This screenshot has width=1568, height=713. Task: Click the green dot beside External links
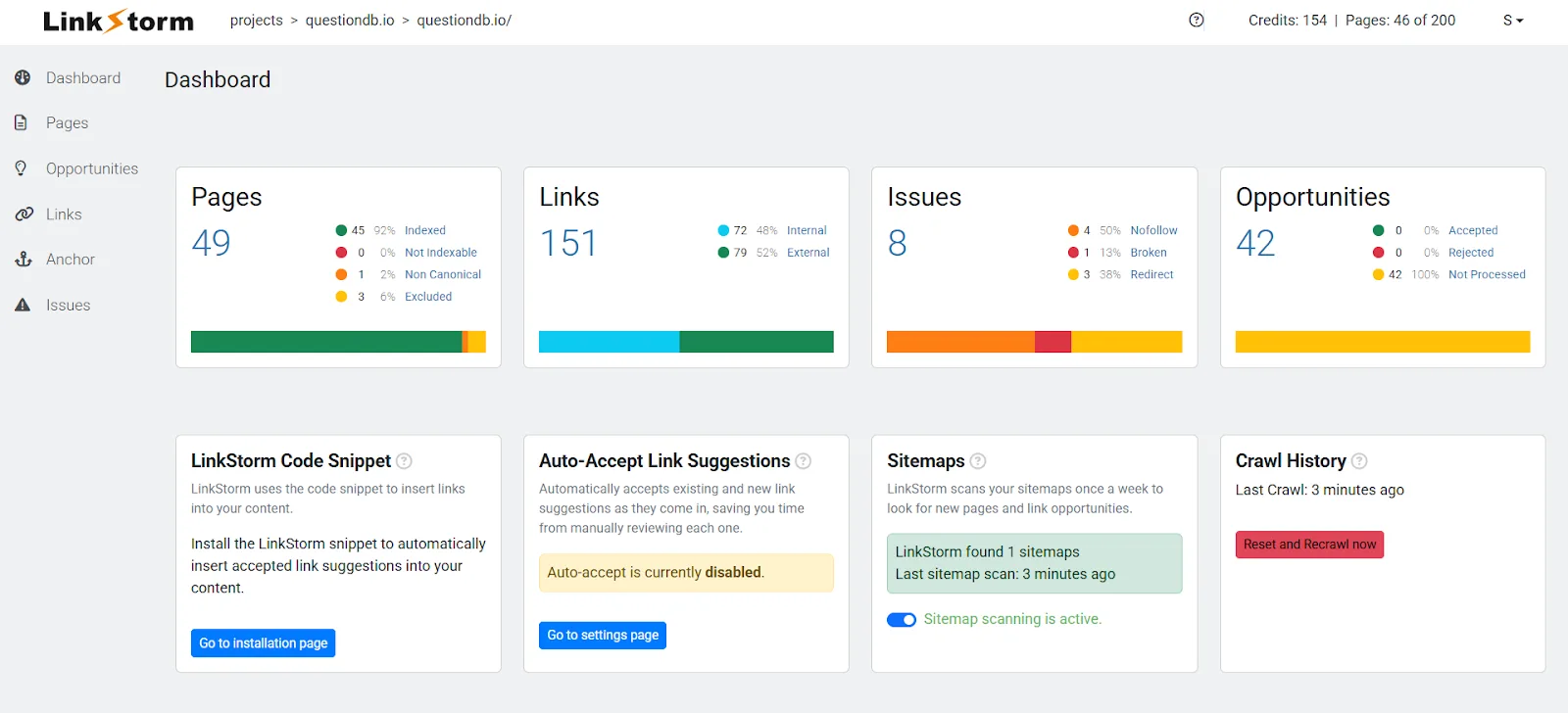[x=723, y=253]
